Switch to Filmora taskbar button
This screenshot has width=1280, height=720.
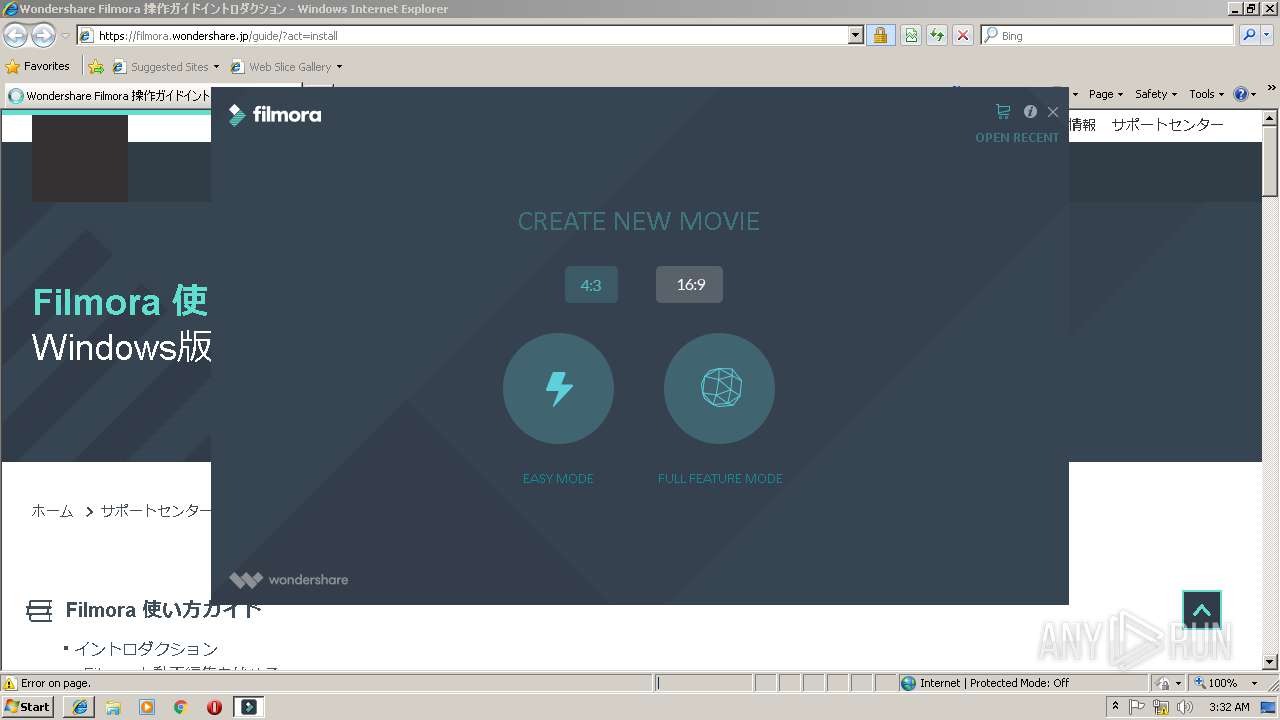(x=249, y=707)
